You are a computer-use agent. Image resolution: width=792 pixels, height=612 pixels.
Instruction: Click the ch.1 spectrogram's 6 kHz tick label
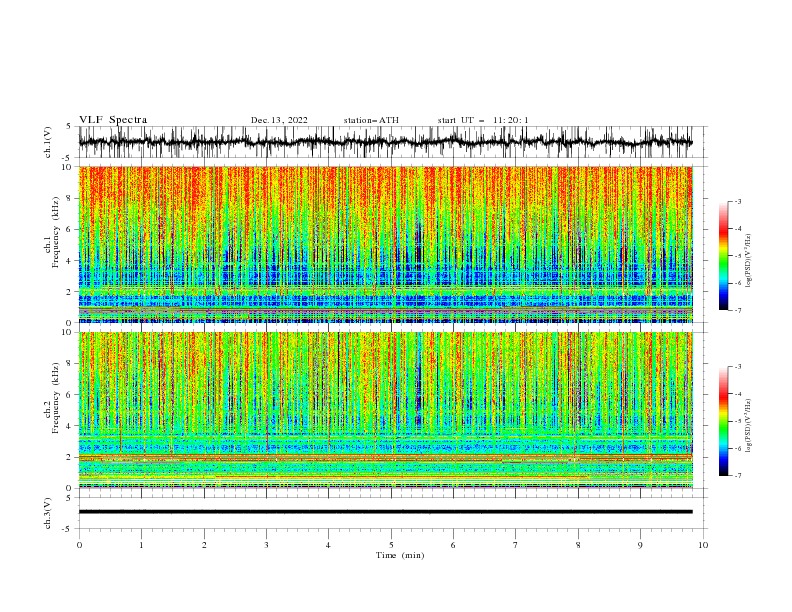(x=70, y=229)
